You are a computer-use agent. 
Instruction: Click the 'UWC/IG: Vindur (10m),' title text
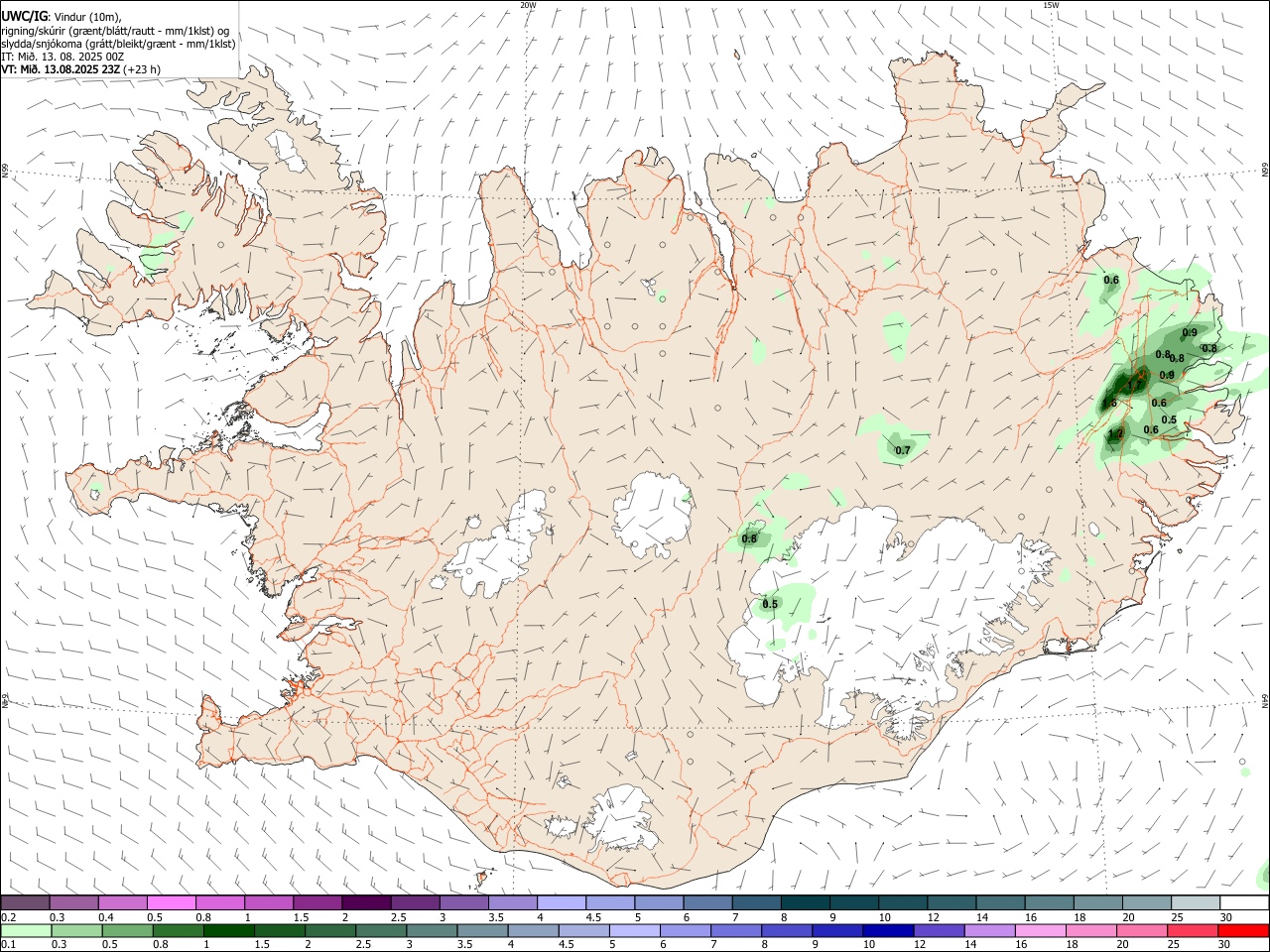pos(62,17)
